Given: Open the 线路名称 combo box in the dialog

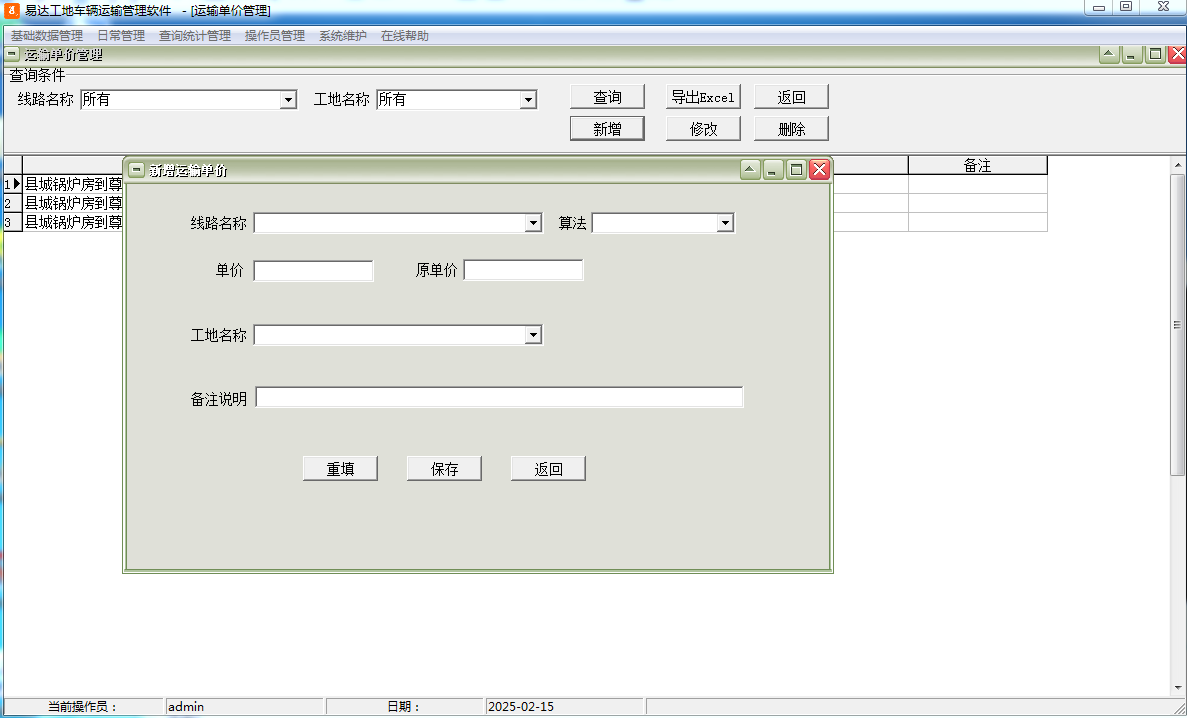Looking at the screenshot, I should [534, 222].
